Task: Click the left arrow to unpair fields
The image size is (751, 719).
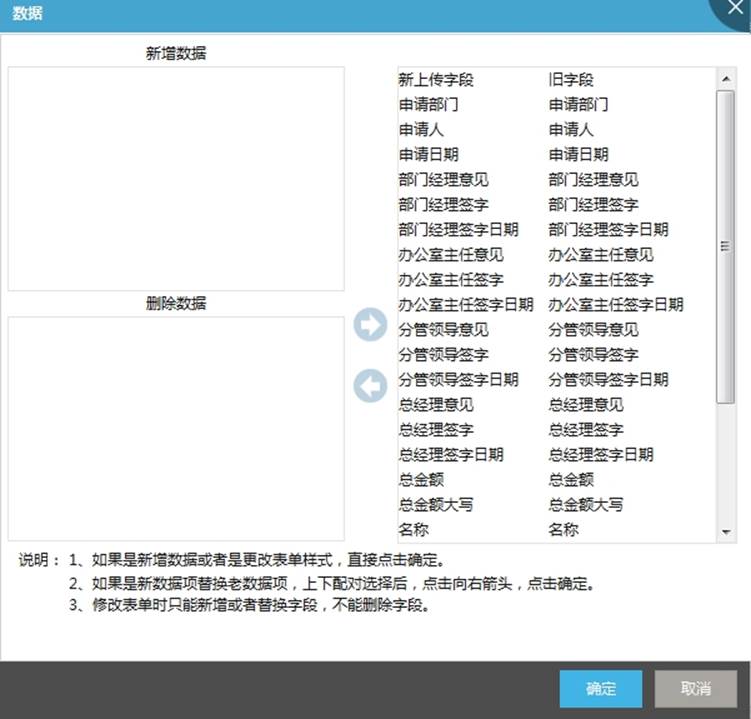Action: [x=370, y=387]
